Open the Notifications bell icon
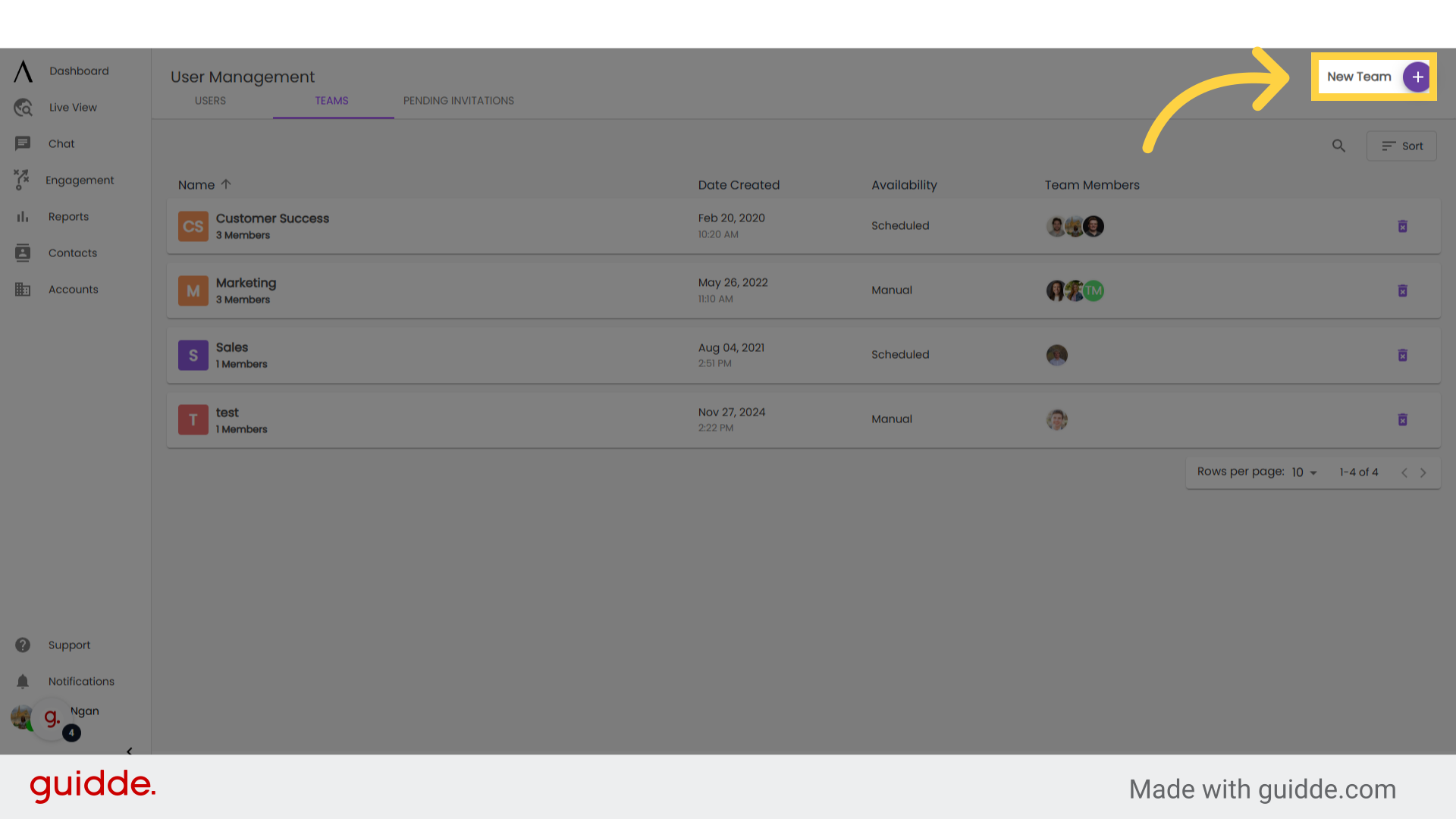The height and width of the screenshot is (819, 1456). tap(23, 681)
